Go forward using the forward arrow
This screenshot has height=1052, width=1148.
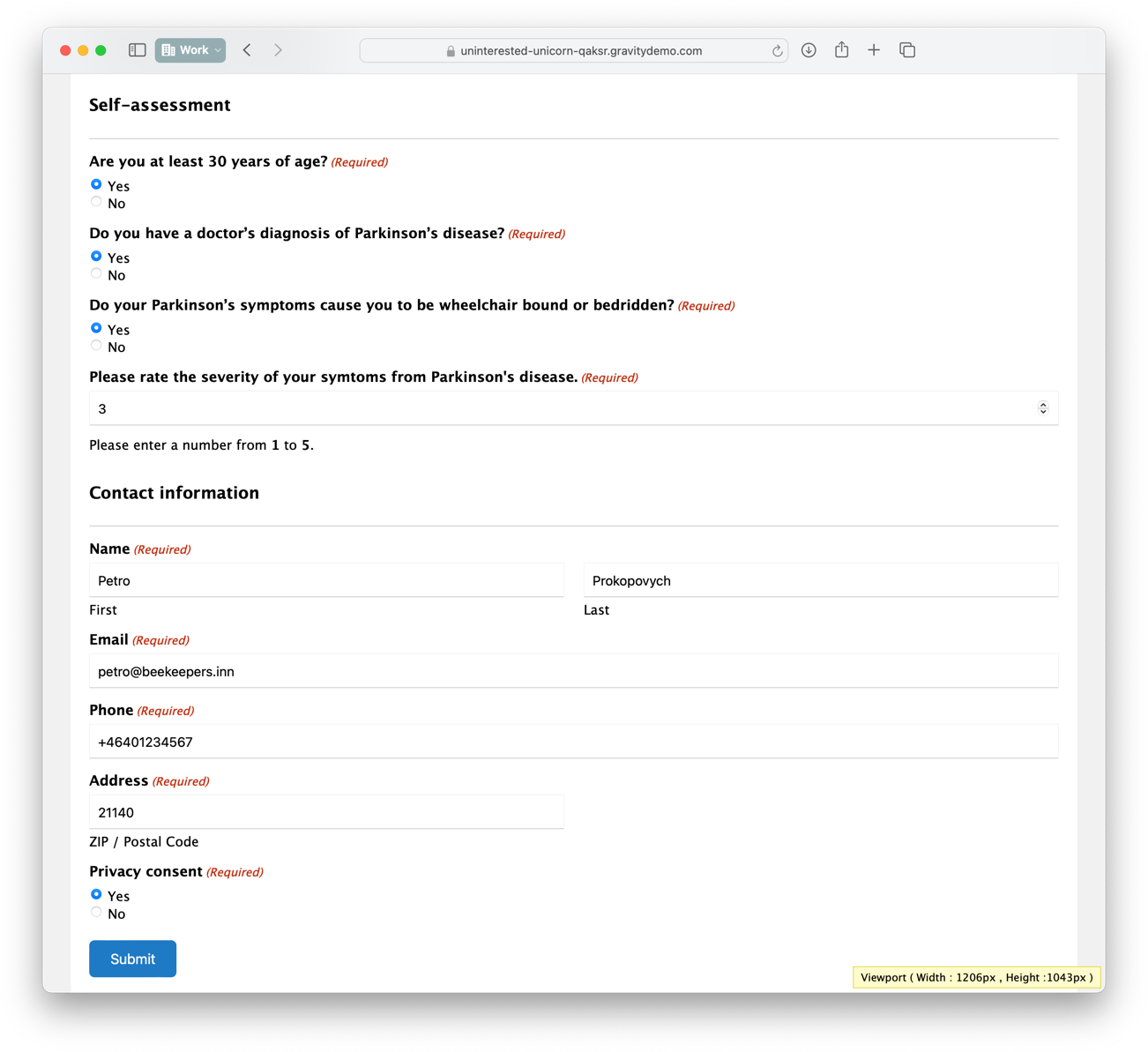point(278,50)
